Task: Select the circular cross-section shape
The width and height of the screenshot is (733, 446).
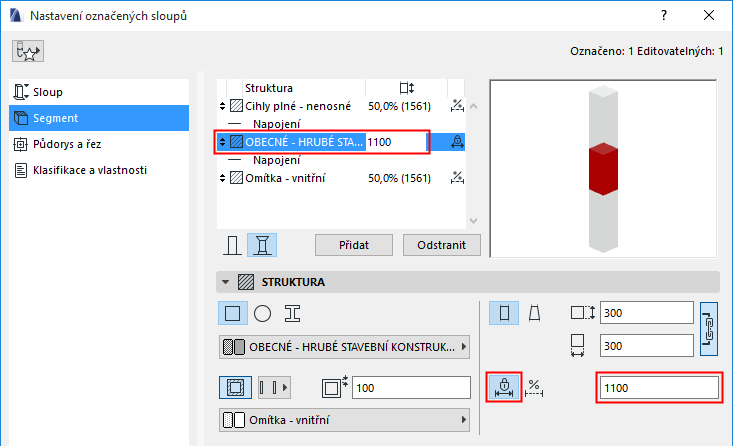Action: [x=262, y=313]
